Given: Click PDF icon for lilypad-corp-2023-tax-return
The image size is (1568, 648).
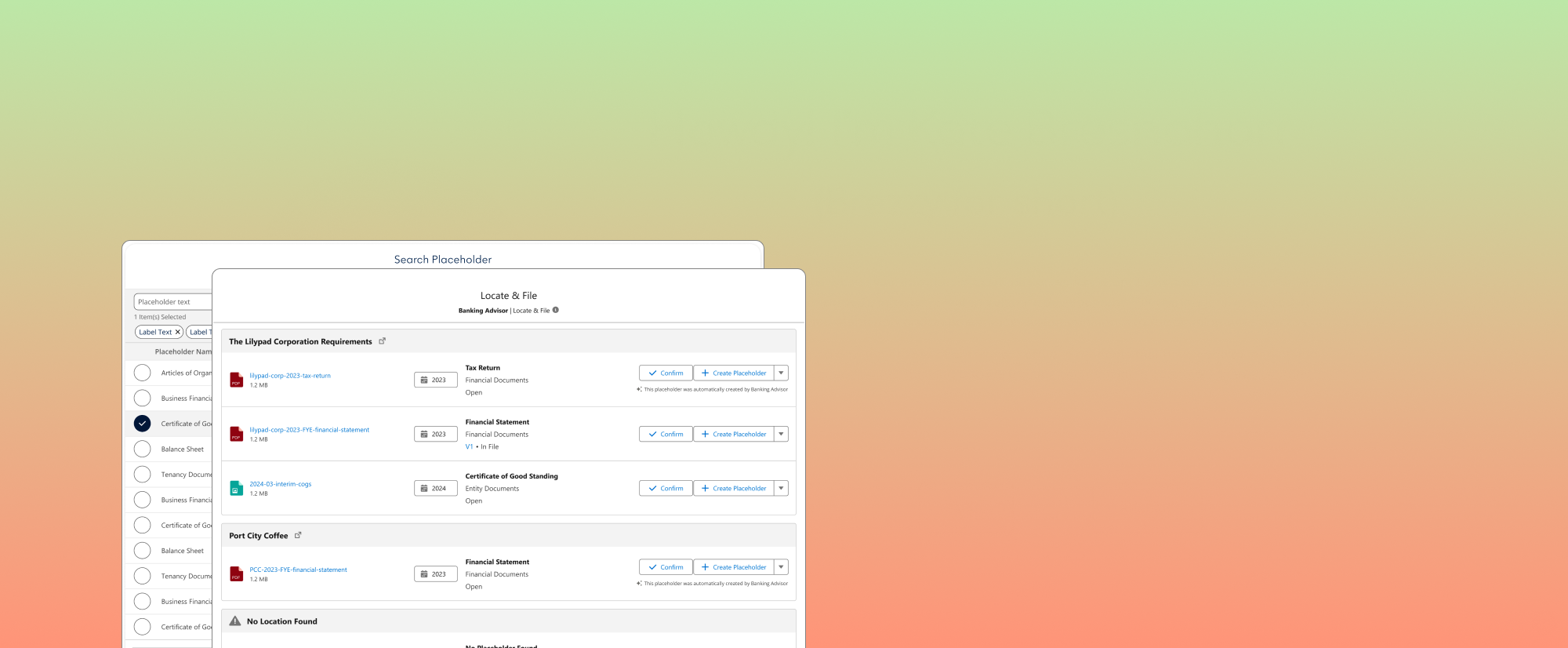Looking at the screenshot, I should [236, 380].
